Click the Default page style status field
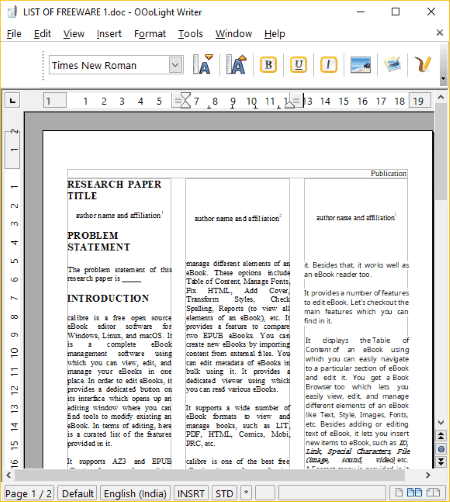 78,493
